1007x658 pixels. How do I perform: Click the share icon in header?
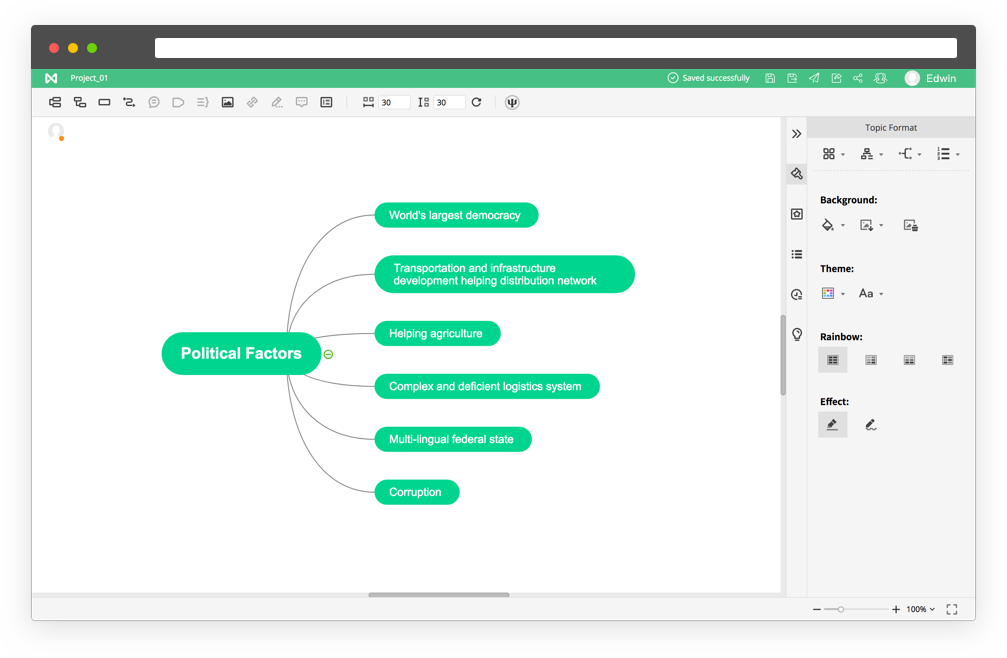tap(858, 78)
